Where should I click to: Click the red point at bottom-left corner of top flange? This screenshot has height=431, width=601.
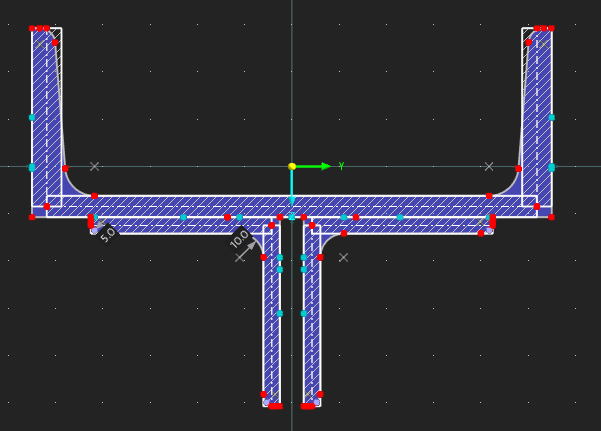point(32,216)
